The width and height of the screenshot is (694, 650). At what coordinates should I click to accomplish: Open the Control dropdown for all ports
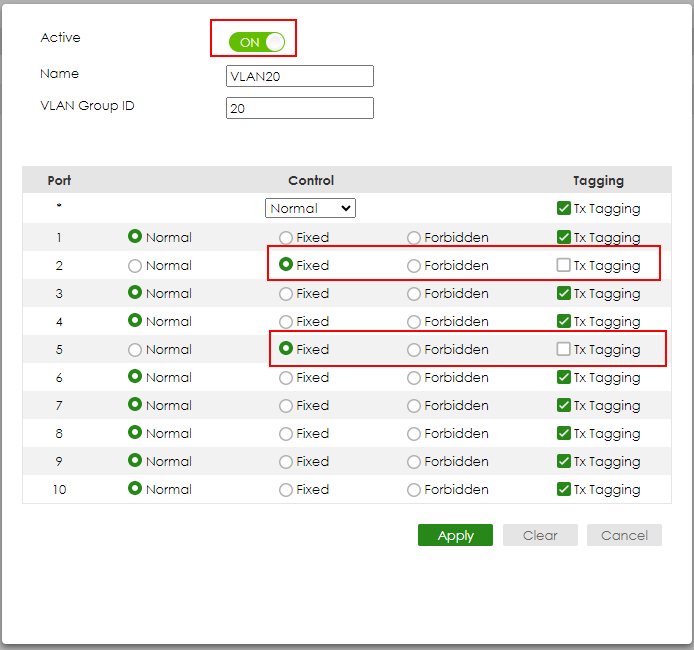pyautogui.click(x=310, y=208)
